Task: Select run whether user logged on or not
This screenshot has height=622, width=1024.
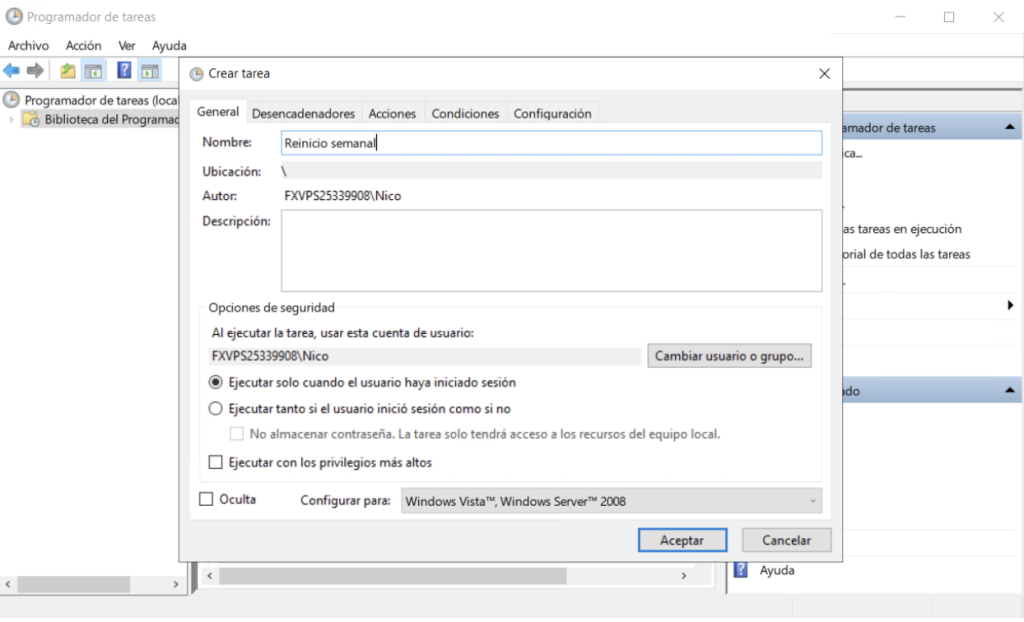Action: pyautogui.click(x=216, y=408)
